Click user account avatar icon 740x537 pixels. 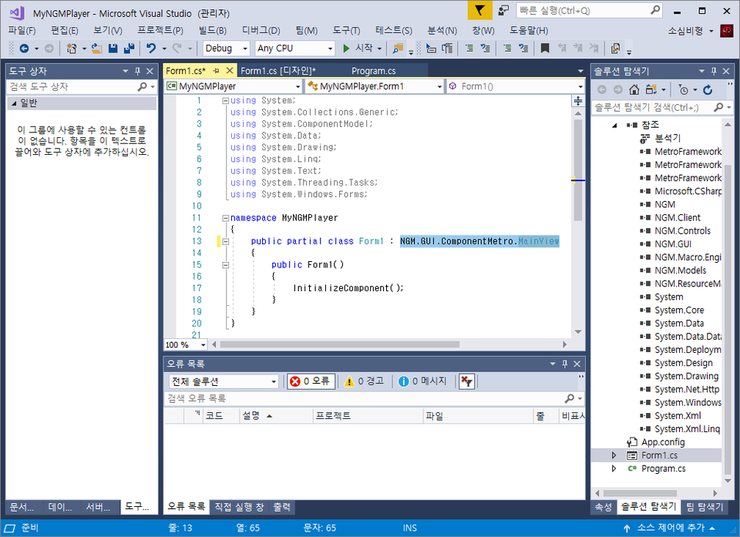pyautogui.click(x=727, y=31)
